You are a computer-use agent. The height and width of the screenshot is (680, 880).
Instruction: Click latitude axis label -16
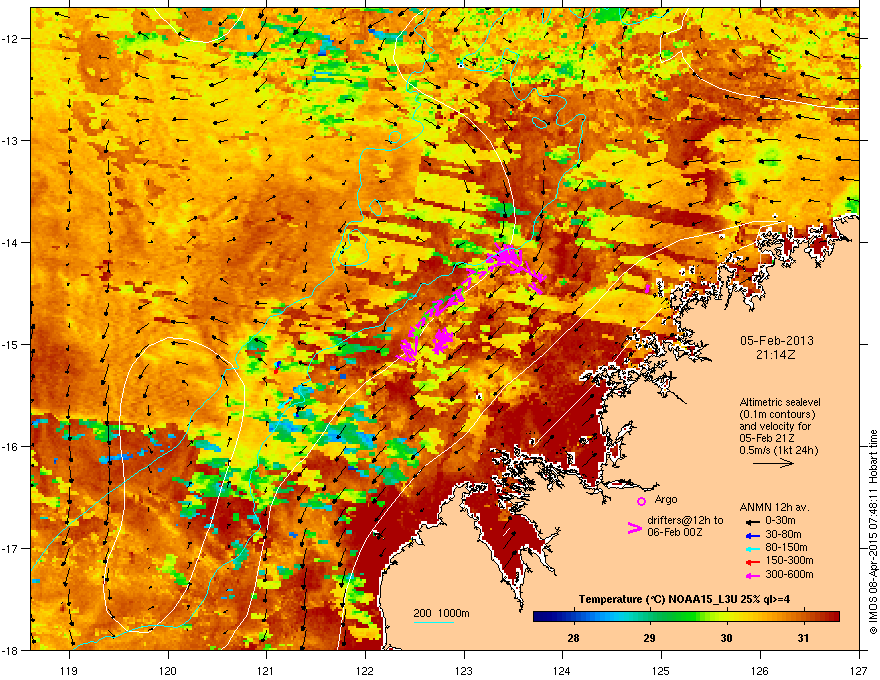(11, 447)
